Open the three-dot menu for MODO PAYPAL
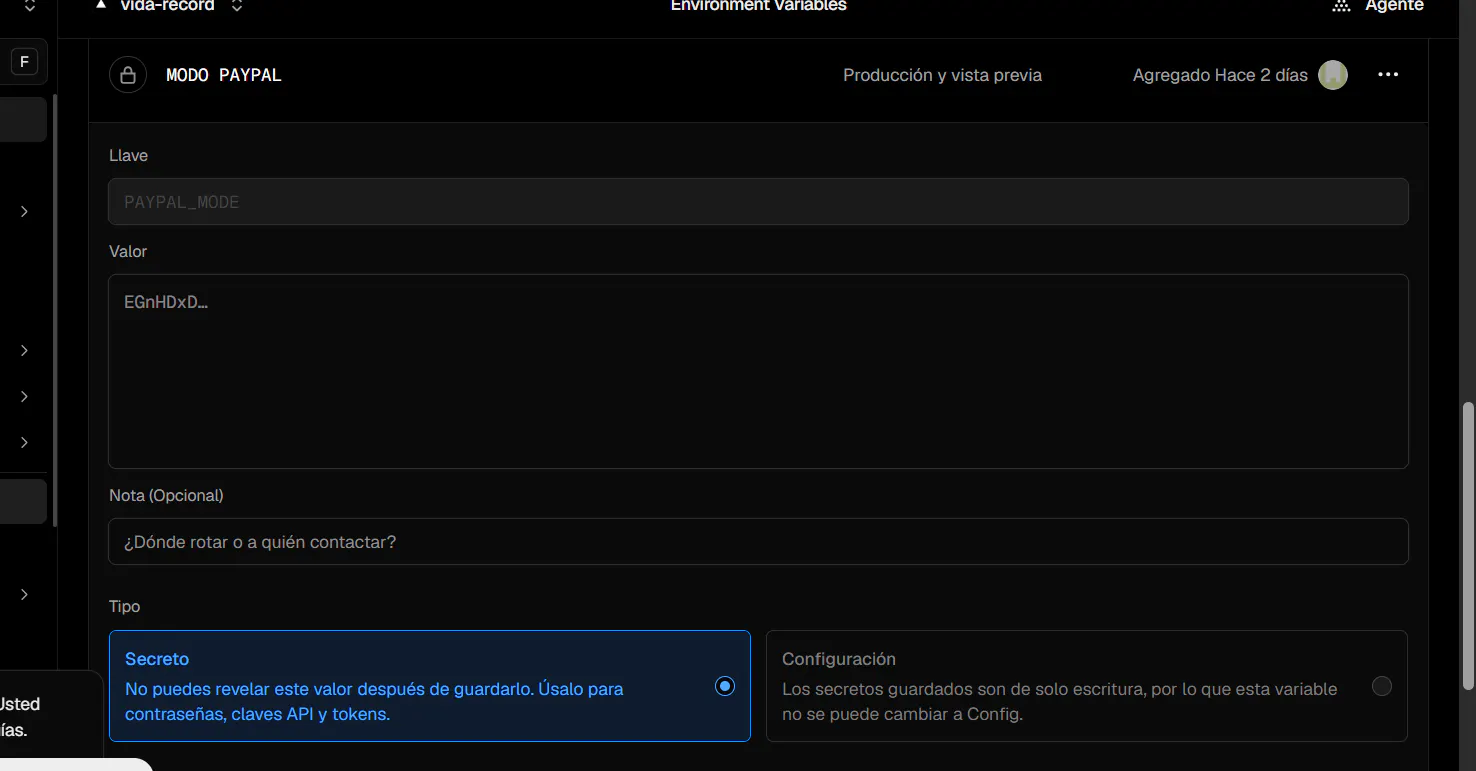The height and width of the screenshot is (771, 1476). click(x=1388, y=75)
